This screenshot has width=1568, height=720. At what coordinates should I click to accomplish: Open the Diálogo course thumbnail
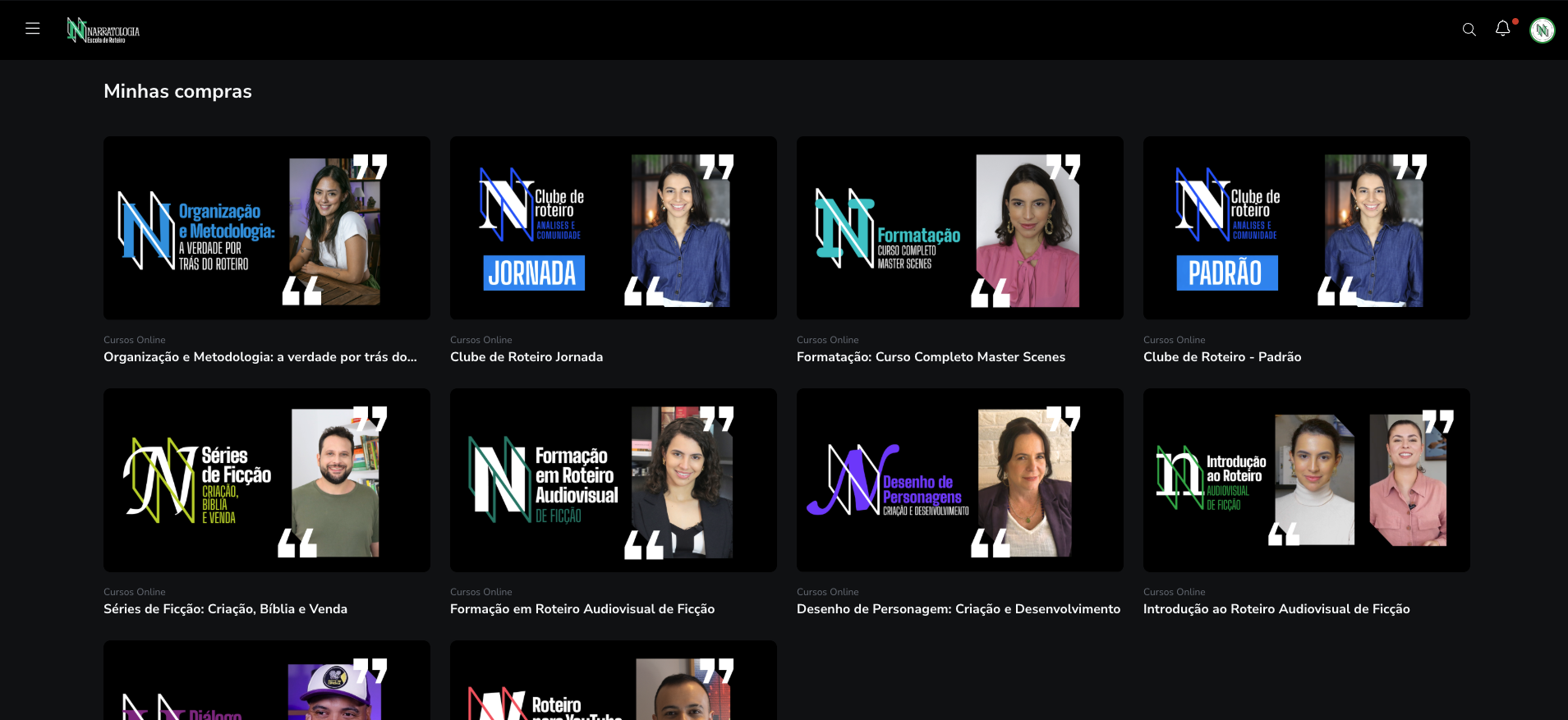coord(267,681)
